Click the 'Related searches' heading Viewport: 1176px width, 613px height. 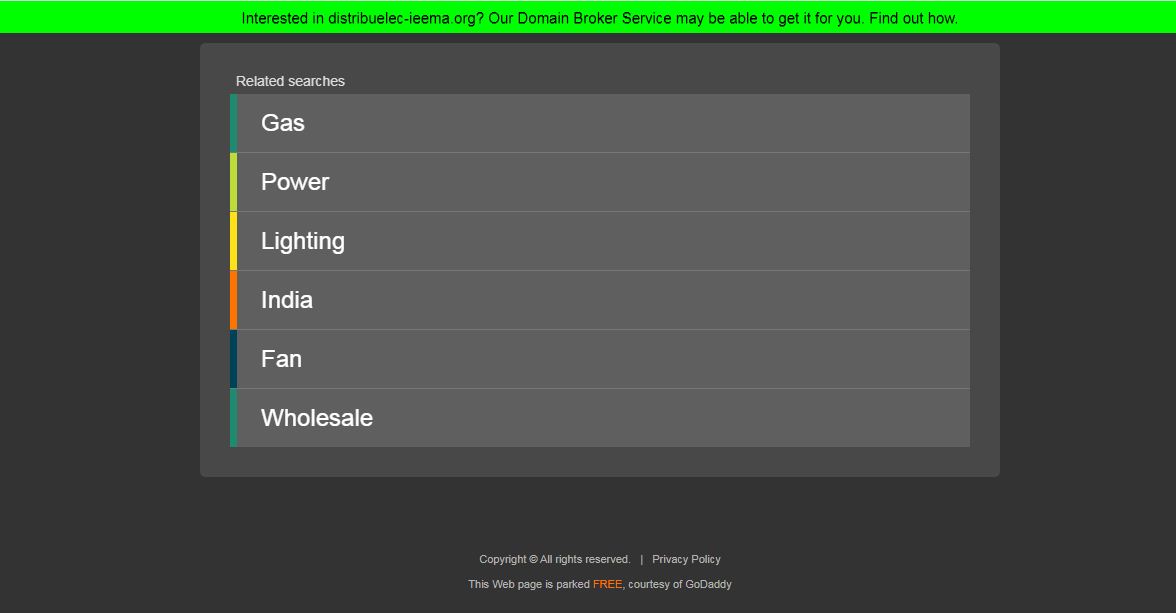click(290, 81)
